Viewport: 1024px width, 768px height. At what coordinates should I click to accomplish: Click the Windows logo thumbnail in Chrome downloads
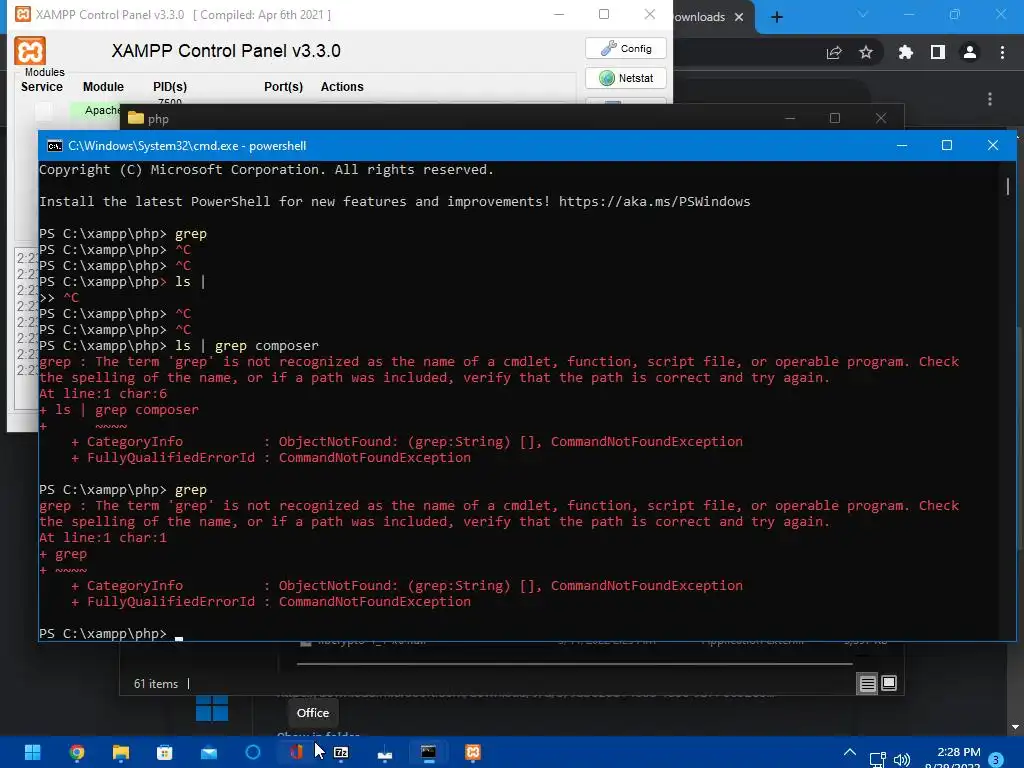click(212, 709)
